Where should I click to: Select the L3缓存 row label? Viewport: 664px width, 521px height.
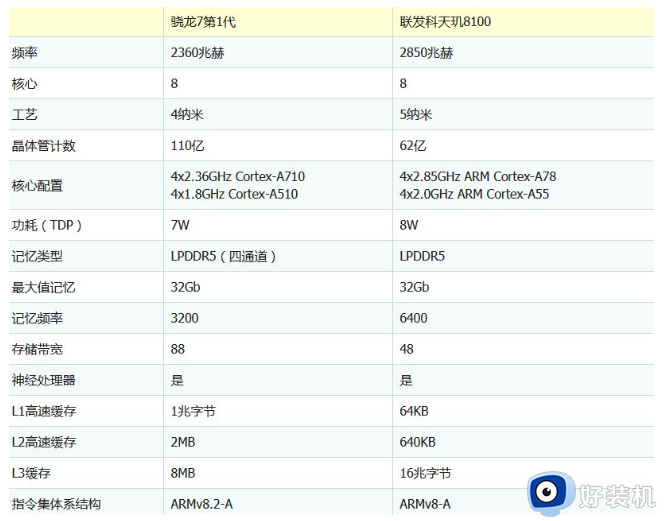(31, 473)
